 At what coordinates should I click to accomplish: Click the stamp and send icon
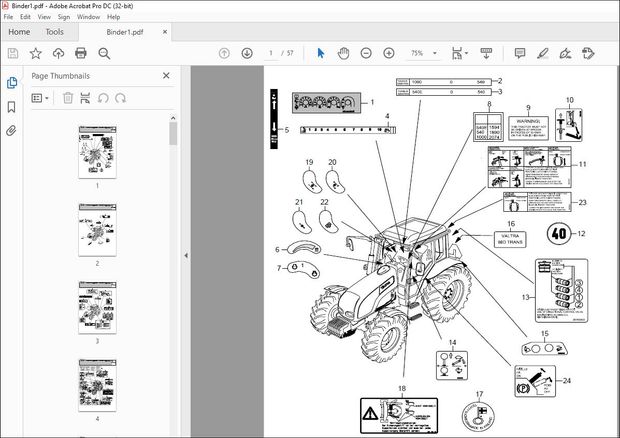pos(588,53)
